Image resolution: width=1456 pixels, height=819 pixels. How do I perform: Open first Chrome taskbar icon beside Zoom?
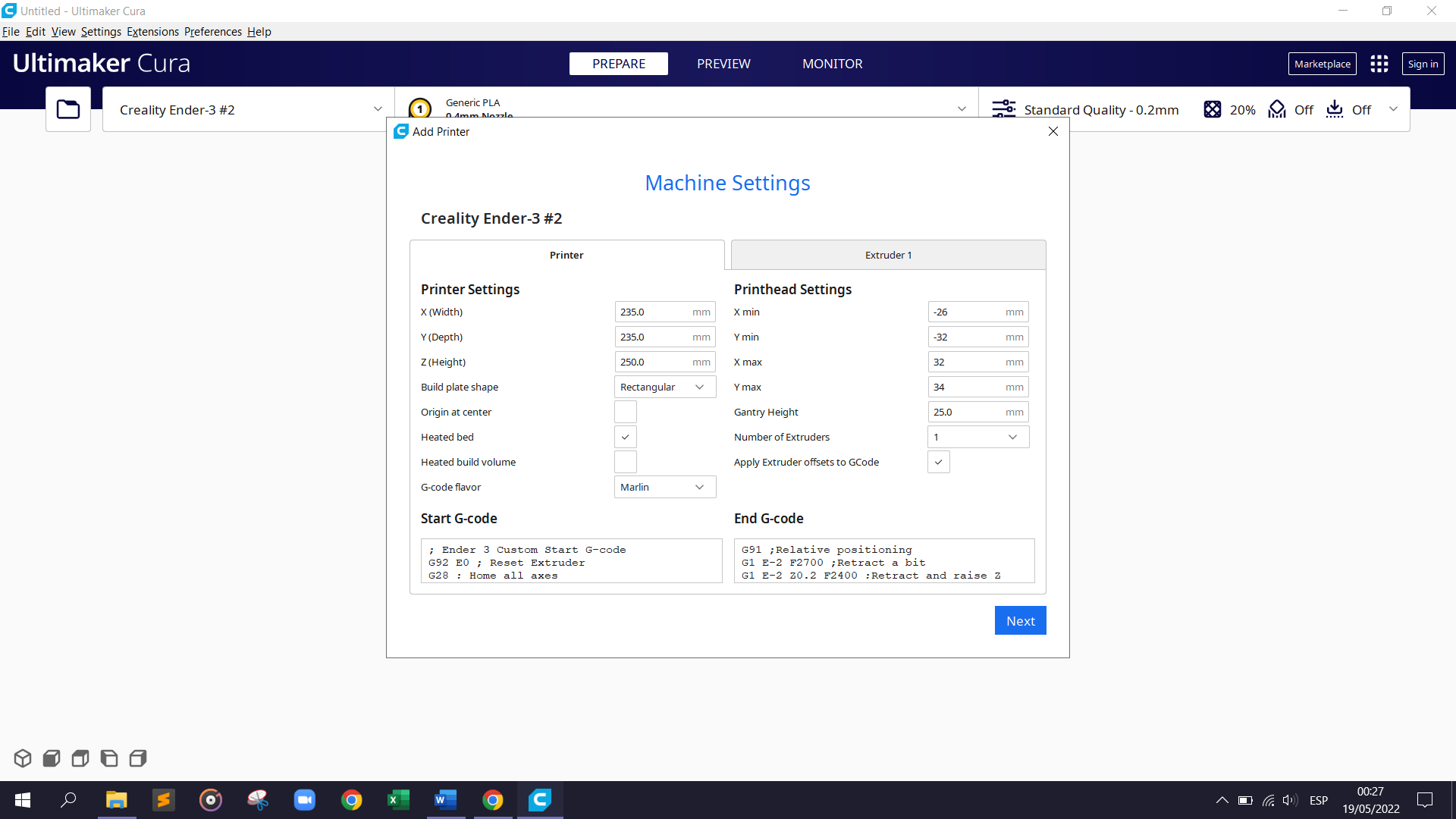352,799
